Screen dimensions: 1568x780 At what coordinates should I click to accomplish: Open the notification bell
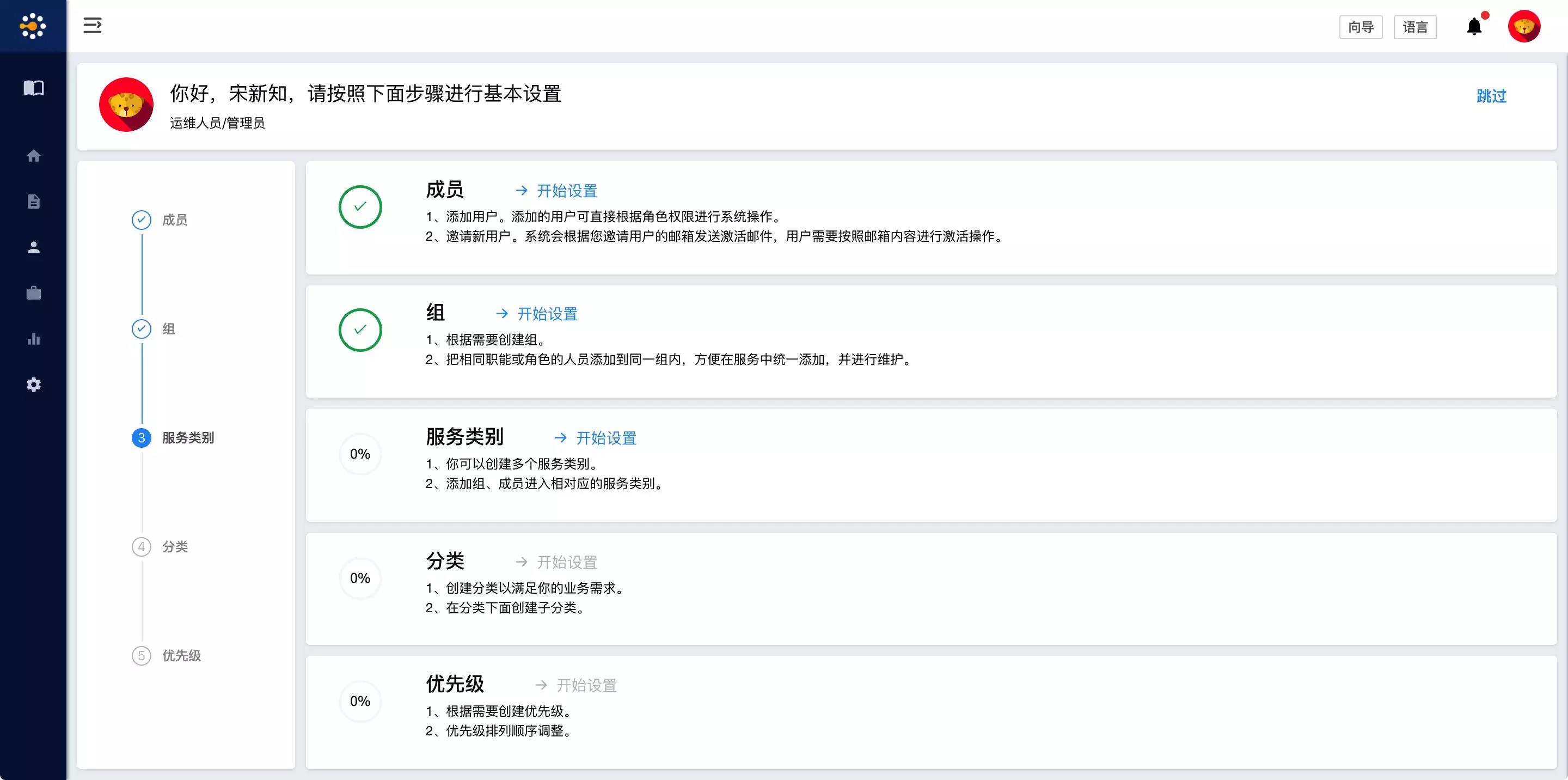click(x=1474, y=27)
